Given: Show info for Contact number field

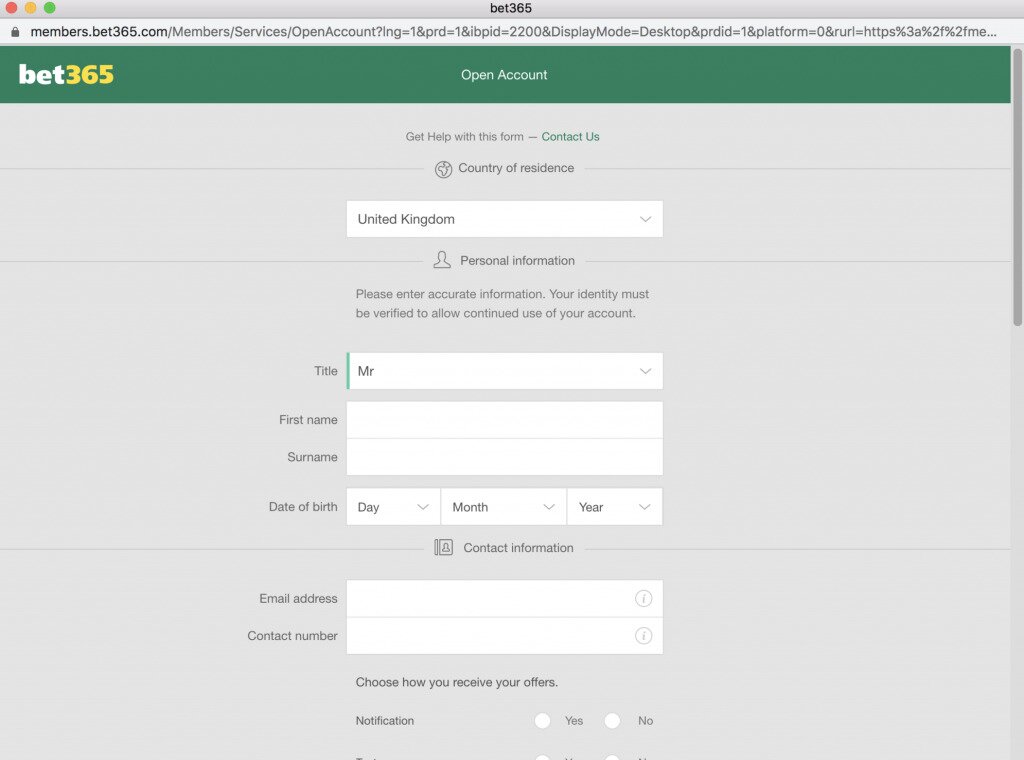Looking at the screenshot, I should [x=643, y=635].
